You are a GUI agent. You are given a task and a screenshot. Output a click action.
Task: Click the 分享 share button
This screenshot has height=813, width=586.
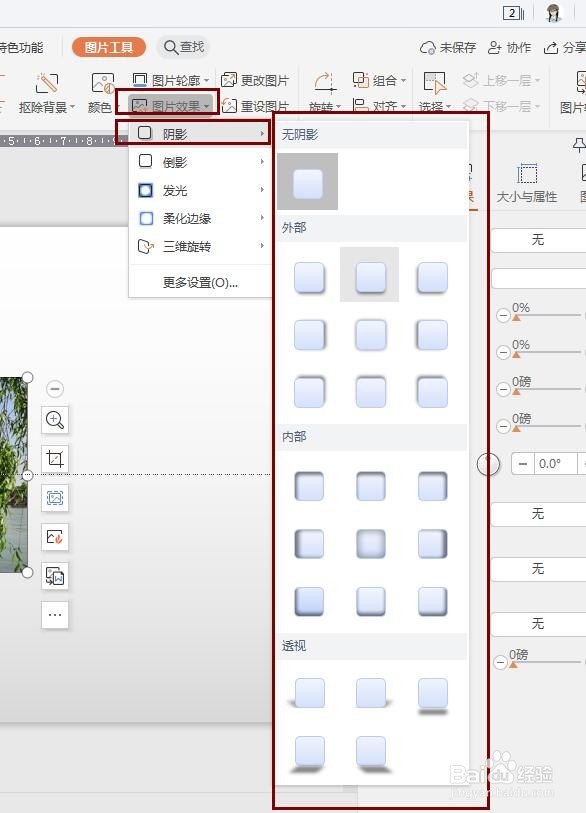pyautogui.click(x=564, y=48)
